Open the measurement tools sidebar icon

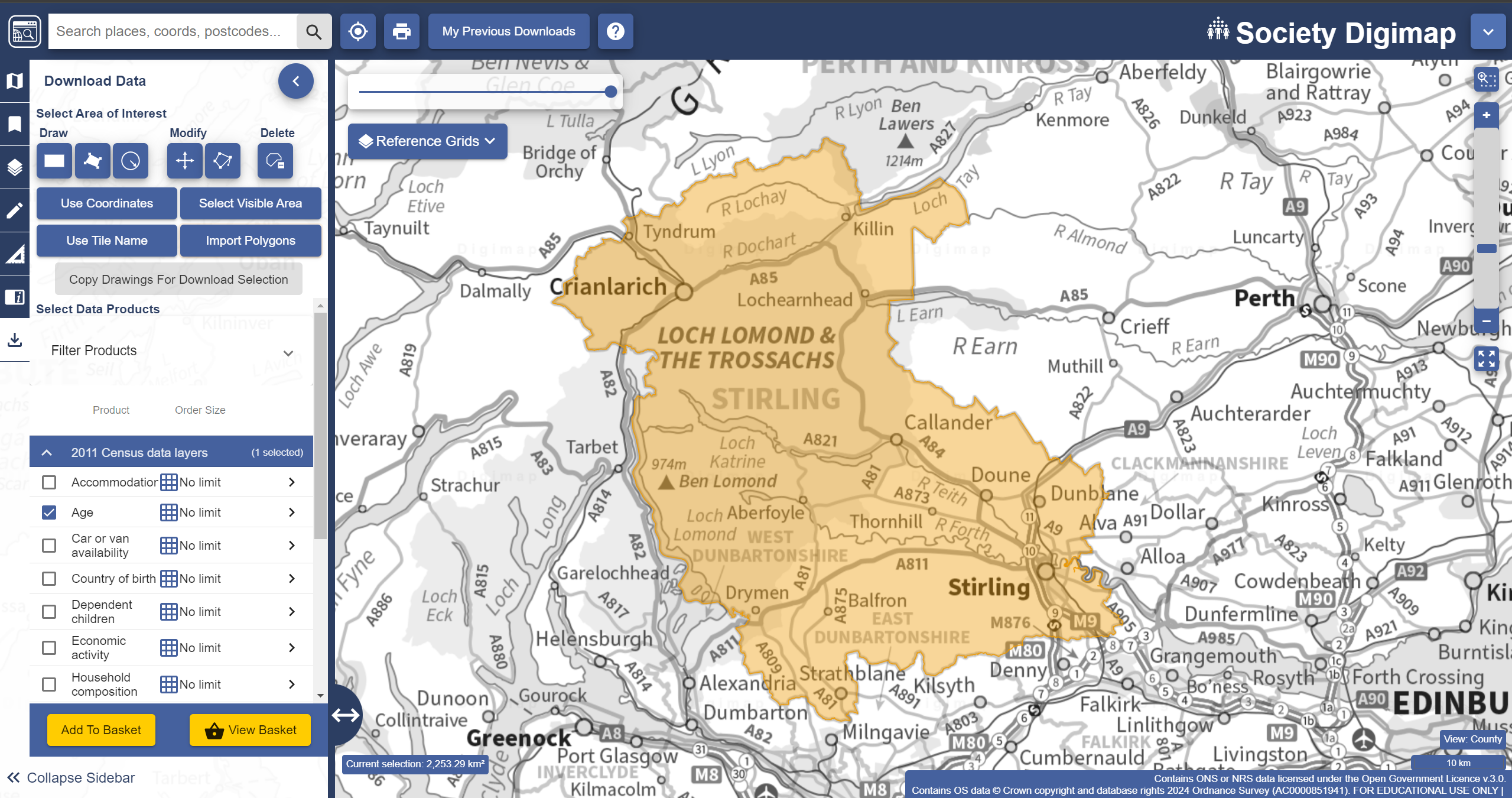[x=14, y=254]
